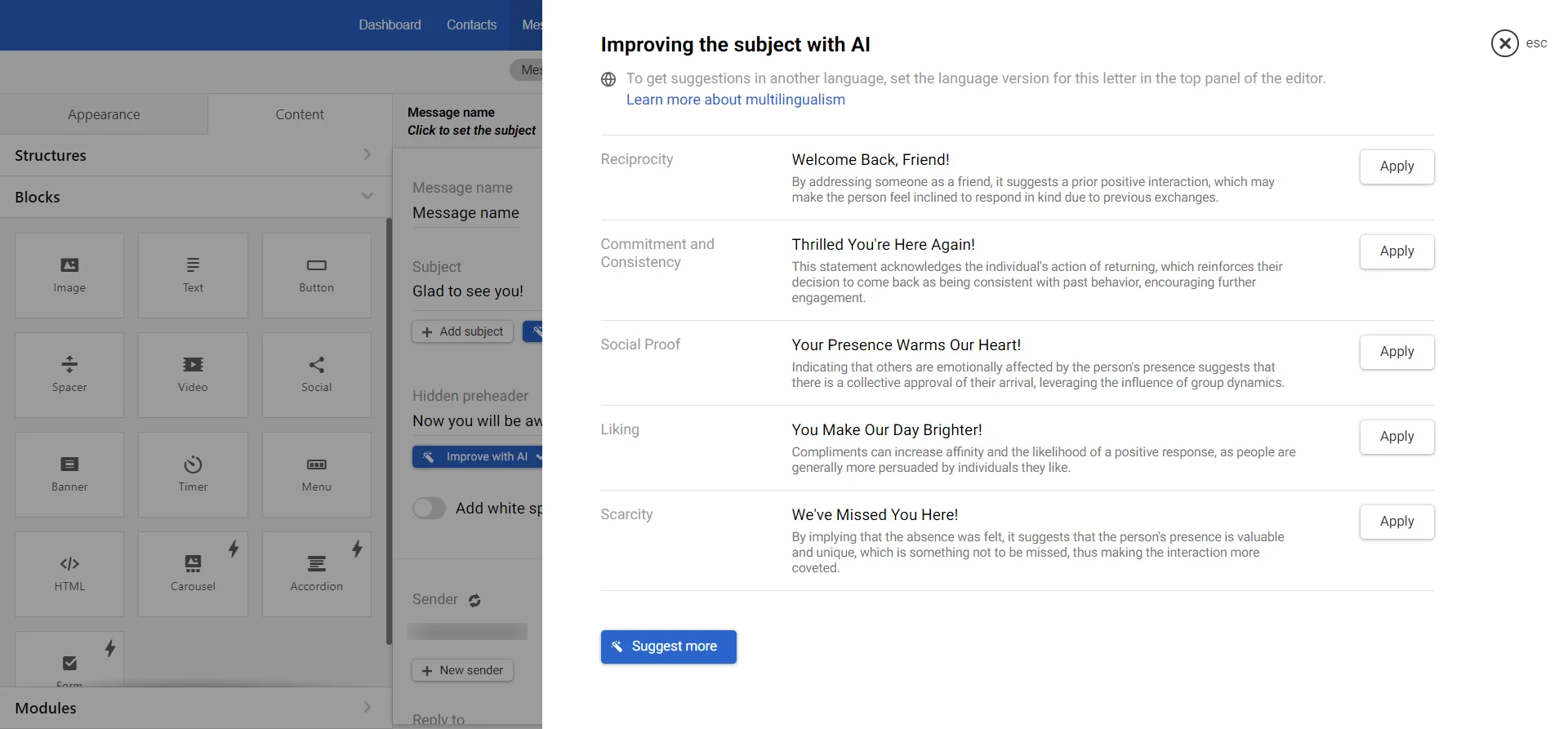Click 'Click to set the subject' header
Screen dimensions: 1568x729
click(471, 131)
